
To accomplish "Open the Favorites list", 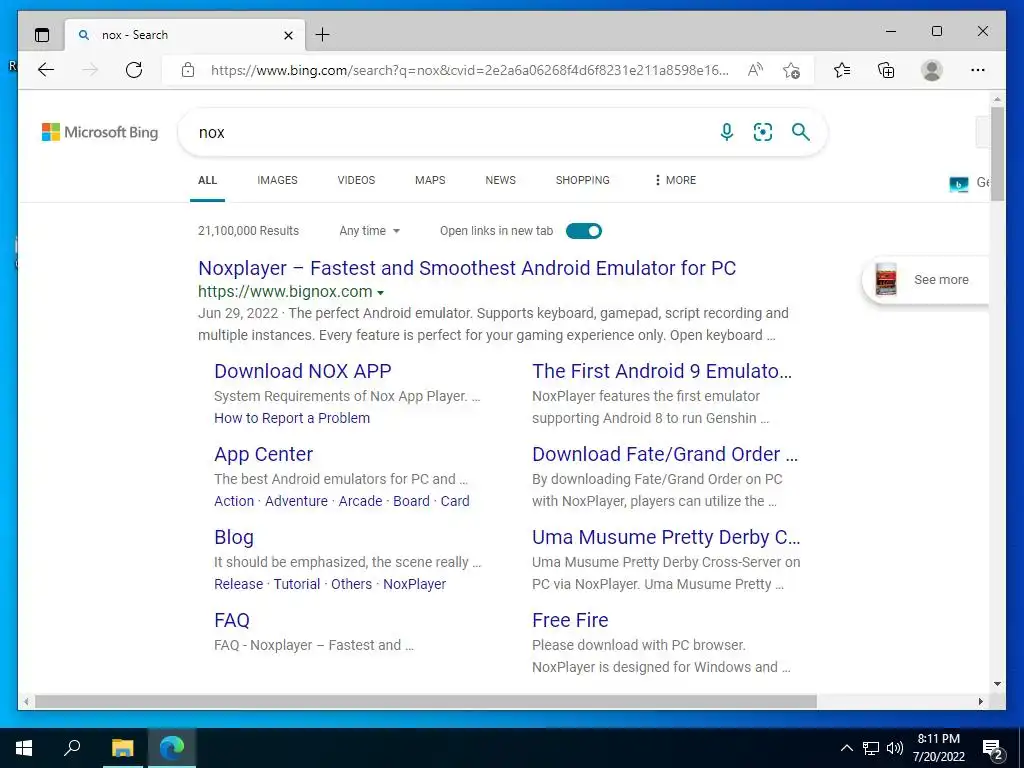I will 842,70.
